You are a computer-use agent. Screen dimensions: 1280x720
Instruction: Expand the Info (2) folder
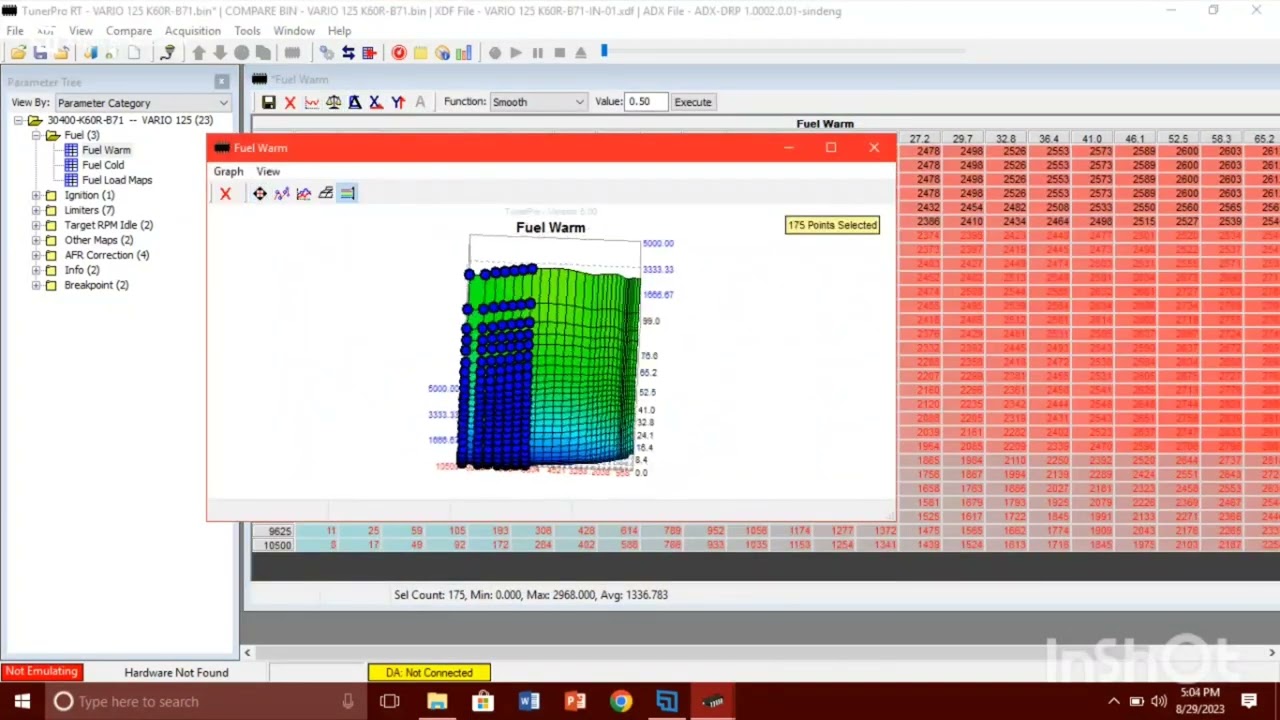click(36, 271)
